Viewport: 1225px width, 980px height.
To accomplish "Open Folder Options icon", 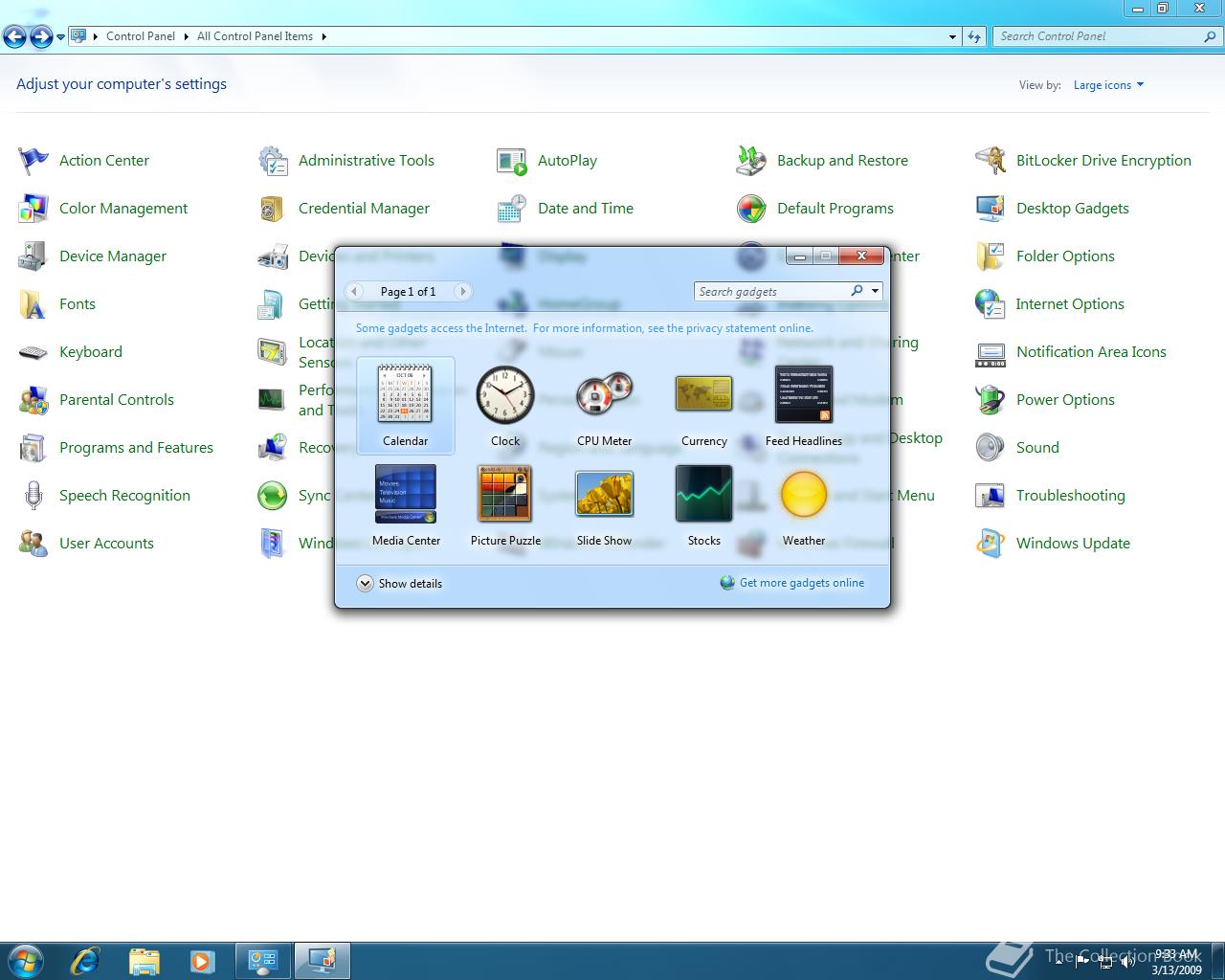I will (991, 256).
